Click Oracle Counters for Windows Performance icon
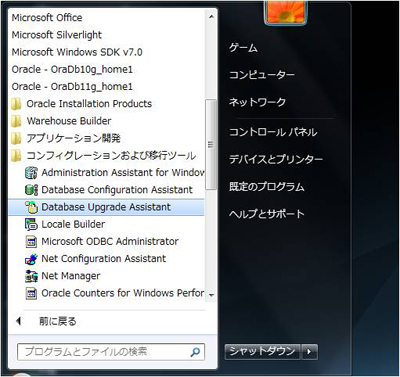The image size is (400, 377). point(31,293)
